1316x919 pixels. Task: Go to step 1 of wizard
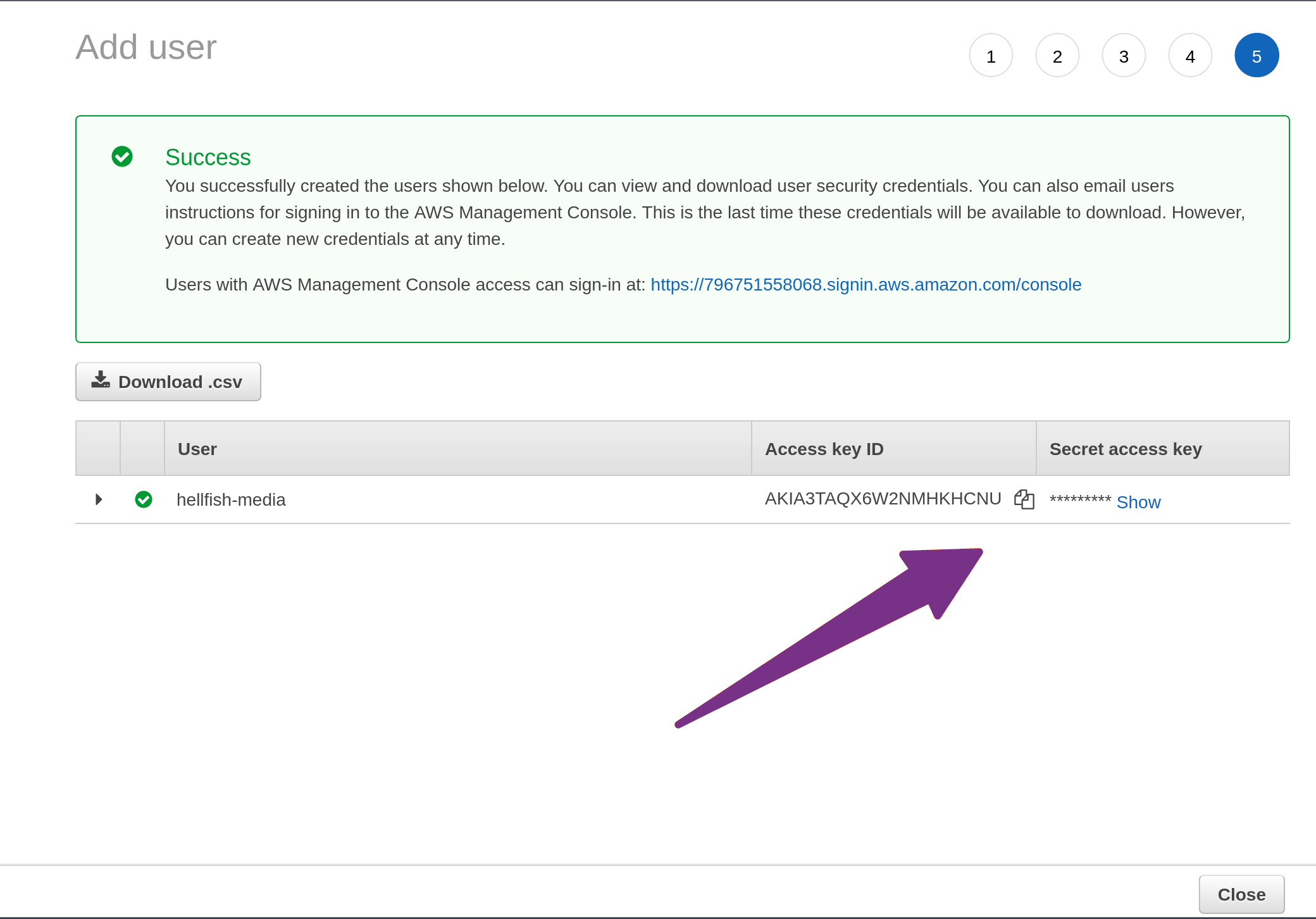(991, 56)
